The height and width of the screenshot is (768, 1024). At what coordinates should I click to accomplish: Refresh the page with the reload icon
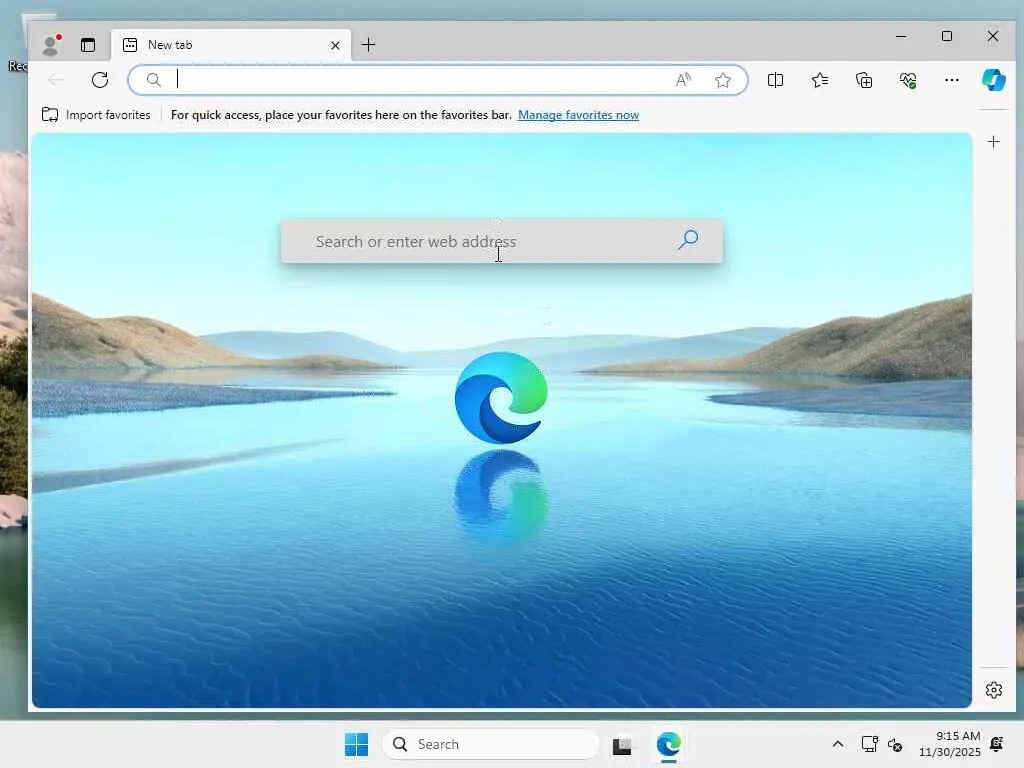click(x=100, y=80)
